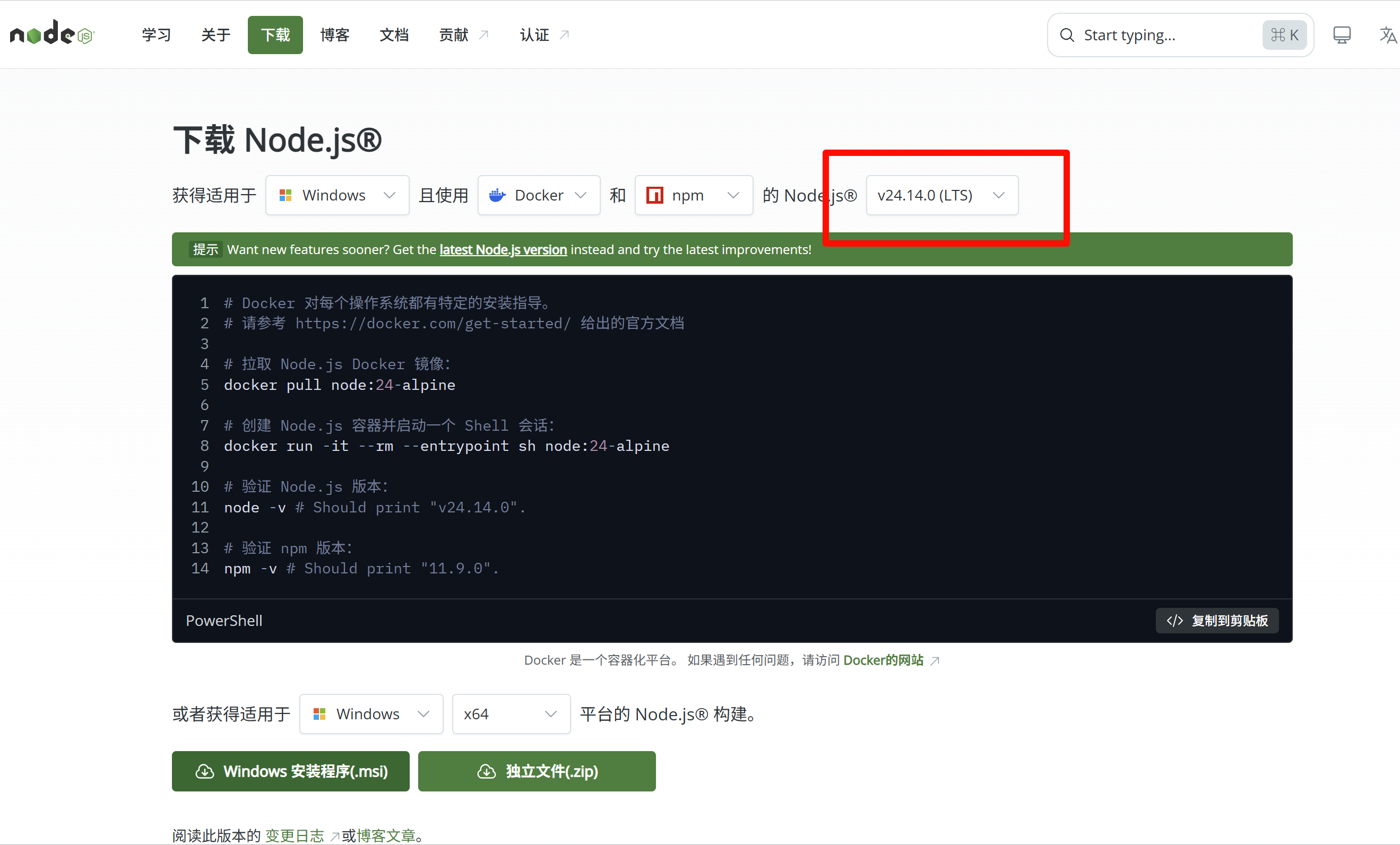Screen dimensions: 1400x845
Task: Open the Windows platform dropdown at top
Action: tap(337, 195)
